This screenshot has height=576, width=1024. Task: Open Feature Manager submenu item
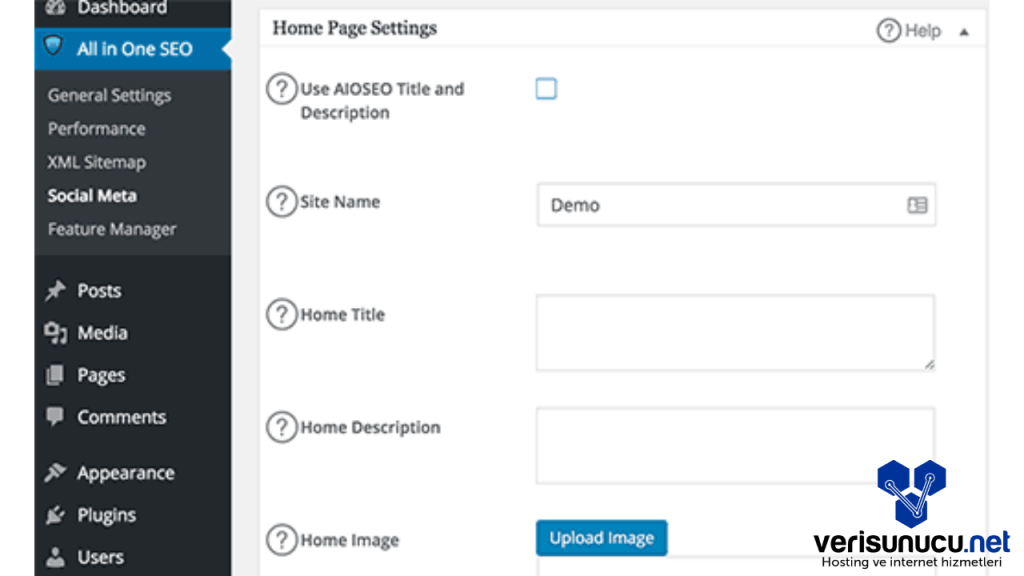click(x=112, y=229)
